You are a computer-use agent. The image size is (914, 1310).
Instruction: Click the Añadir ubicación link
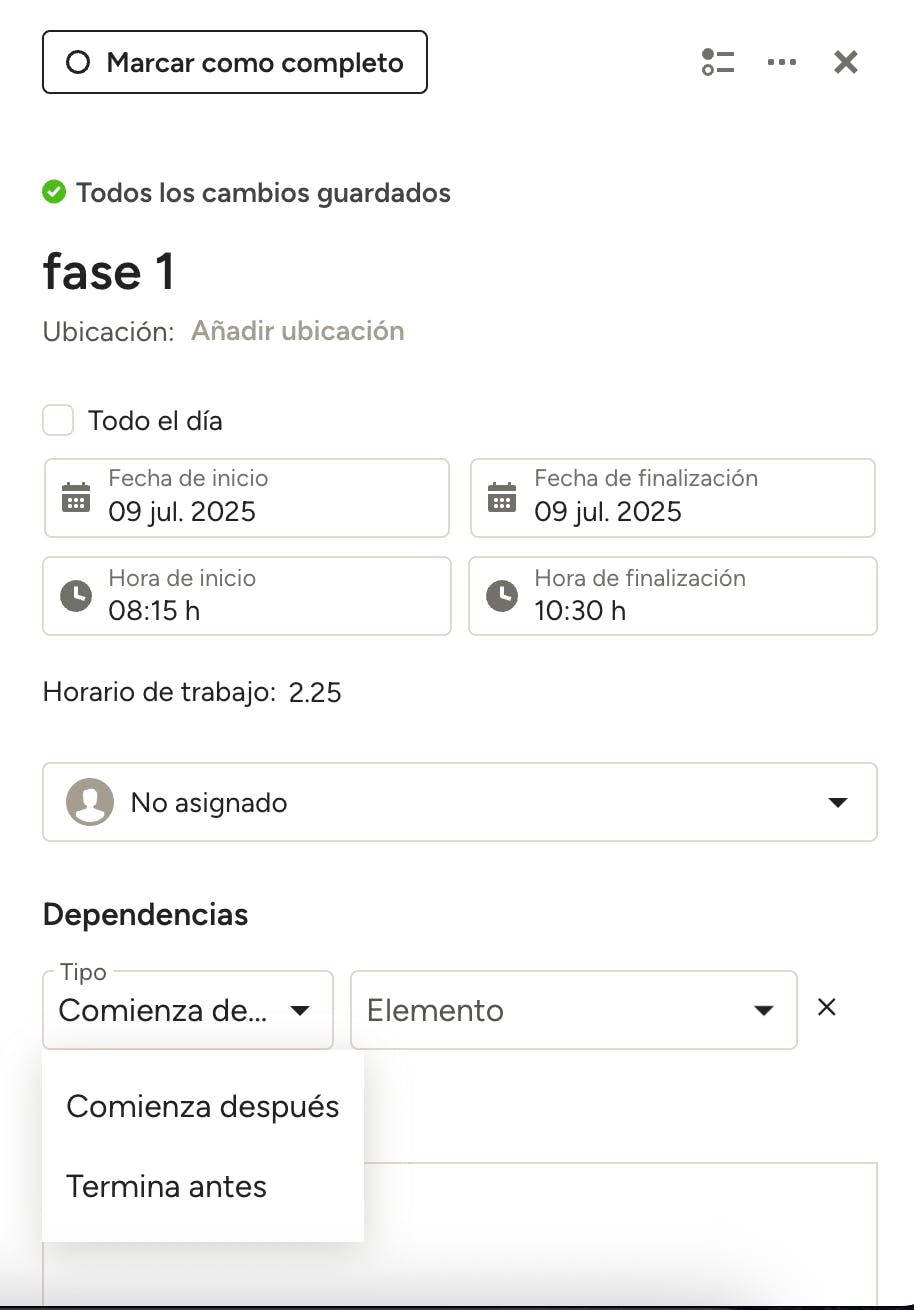298,331
